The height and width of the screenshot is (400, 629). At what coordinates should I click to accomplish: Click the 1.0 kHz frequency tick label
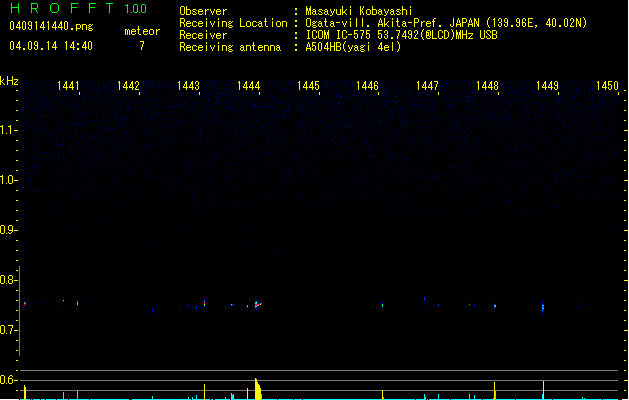tap(8, 180)
